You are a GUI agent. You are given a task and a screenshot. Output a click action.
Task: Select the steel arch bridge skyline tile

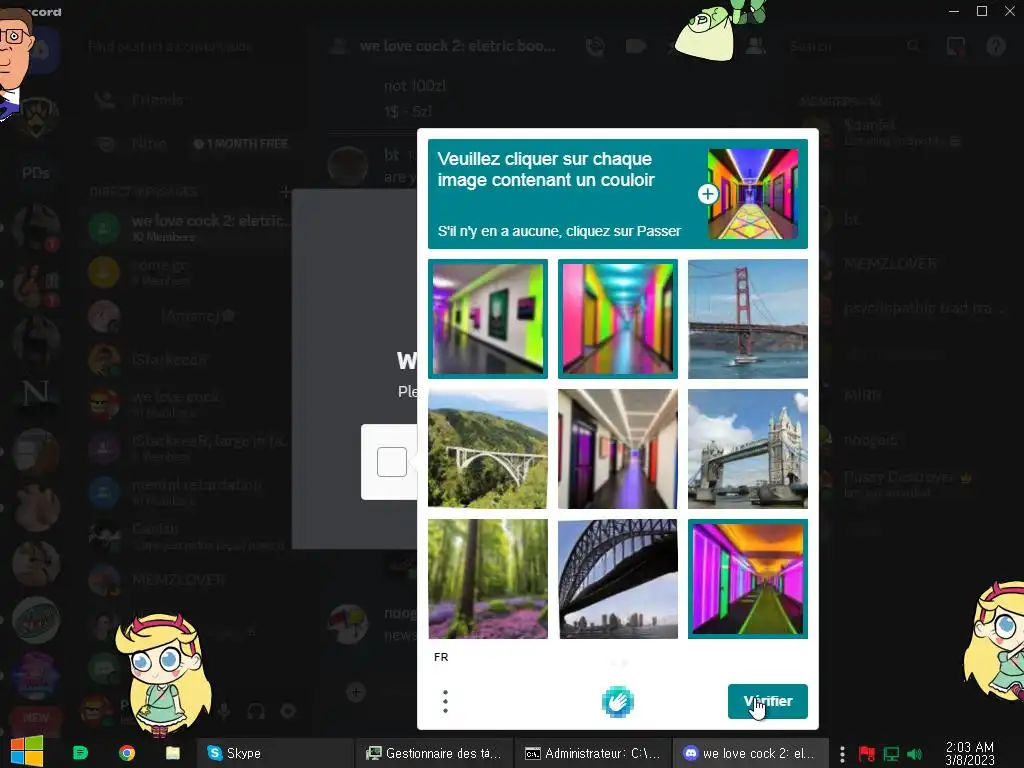tap(618, 579)
